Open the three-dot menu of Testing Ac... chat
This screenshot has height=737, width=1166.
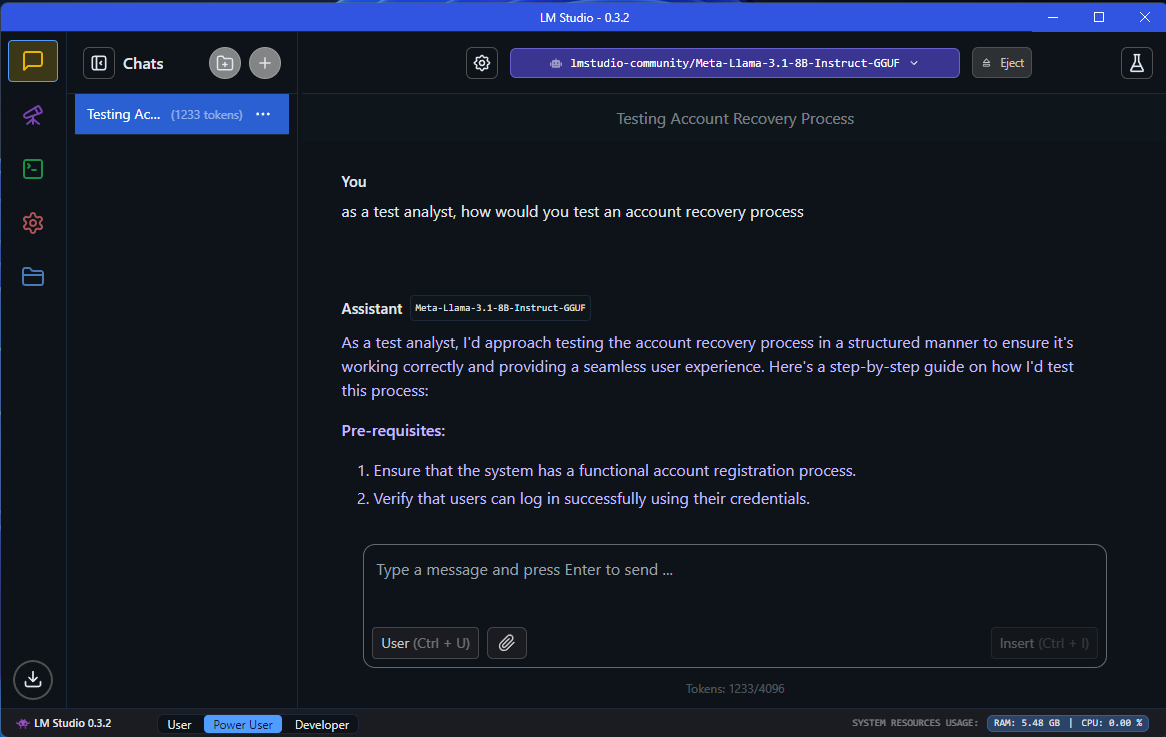coord(263,115)
